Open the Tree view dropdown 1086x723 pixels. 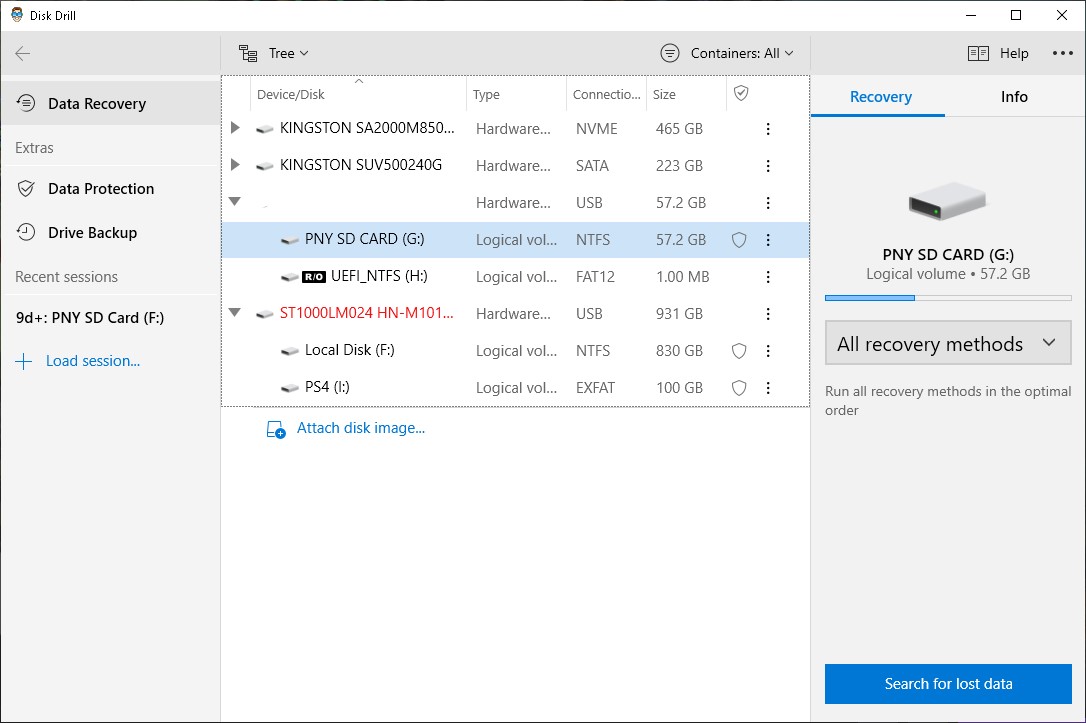click(274, 53)
